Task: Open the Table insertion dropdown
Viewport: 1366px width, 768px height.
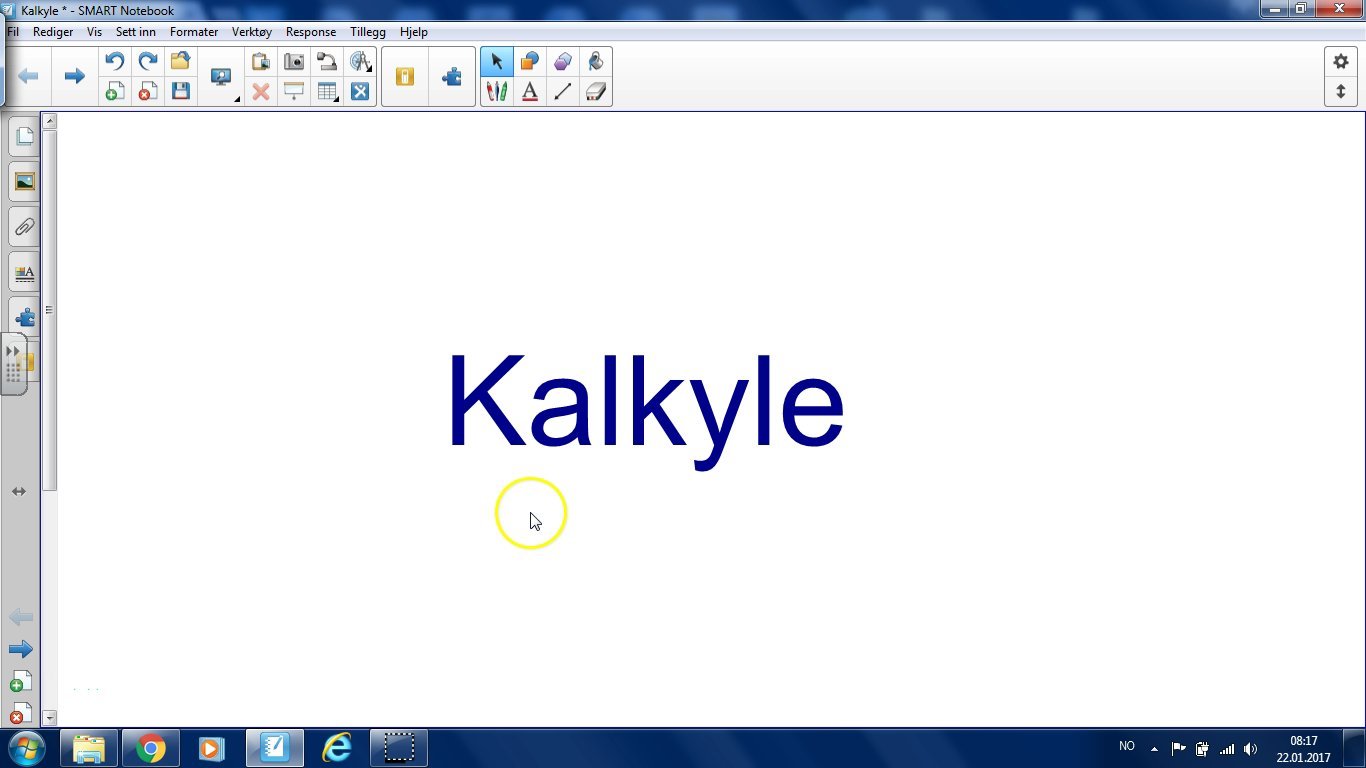Action: [336, 98]
